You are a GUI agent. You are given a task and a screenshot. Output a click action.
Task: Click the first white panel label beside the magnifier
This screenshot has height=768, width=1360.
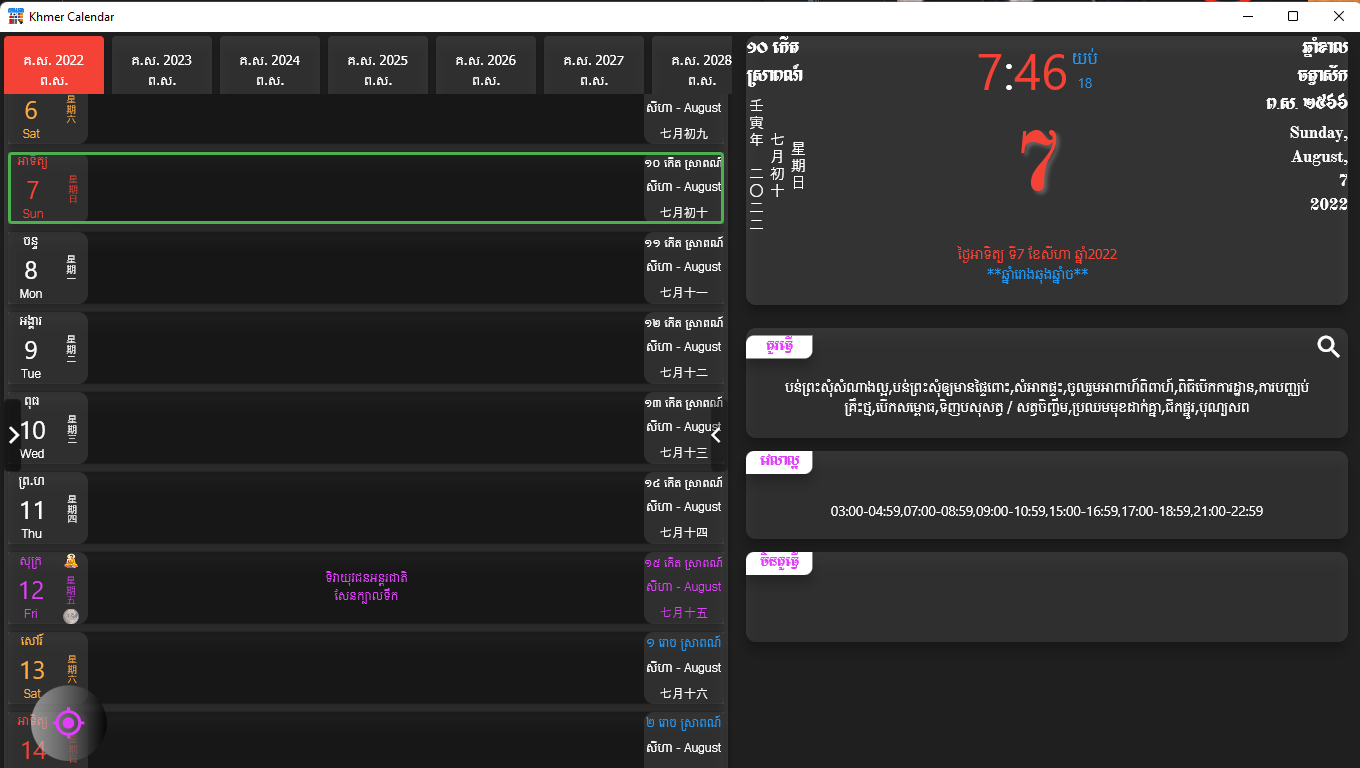pos(780,346)
